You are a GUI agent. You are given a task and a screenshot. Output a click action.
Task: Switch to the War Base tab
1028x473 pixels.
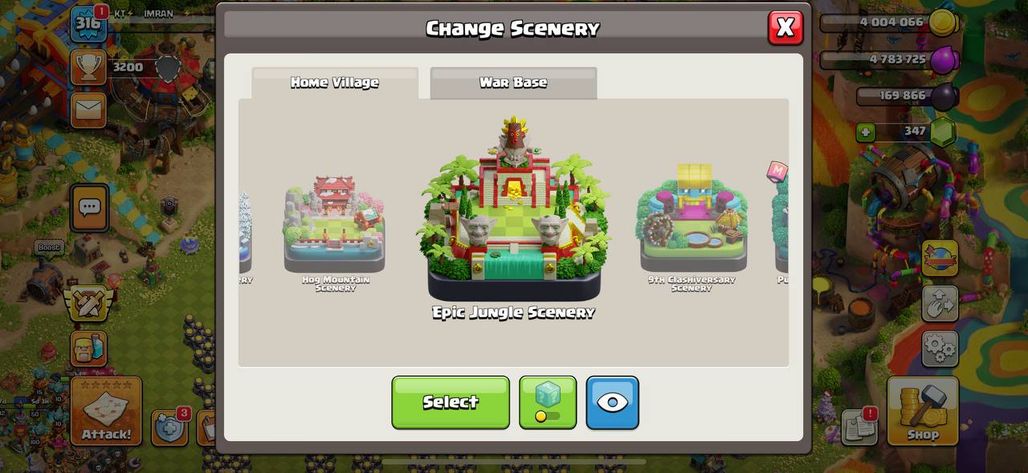coord(513,83)
